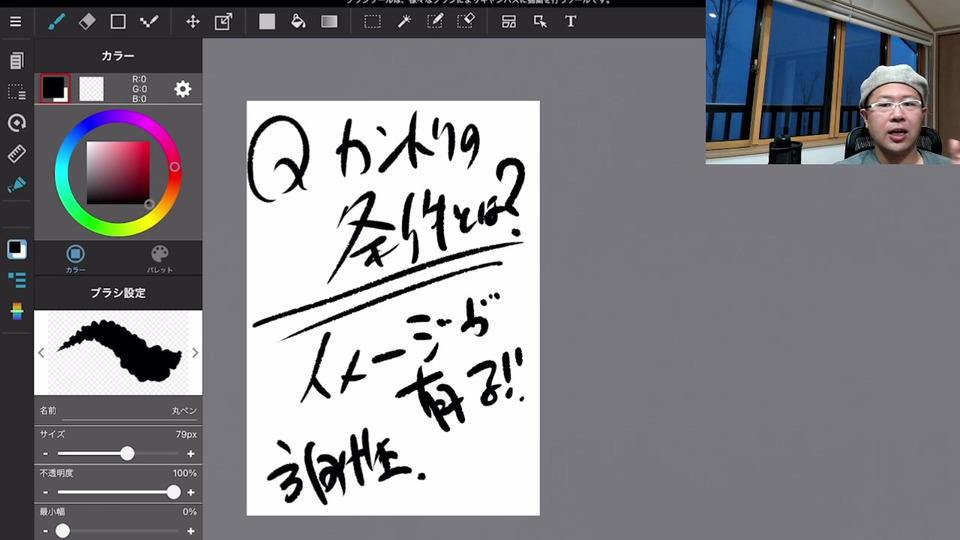
Task: Toggle the color panel sidebar icon
Action: 17,249
